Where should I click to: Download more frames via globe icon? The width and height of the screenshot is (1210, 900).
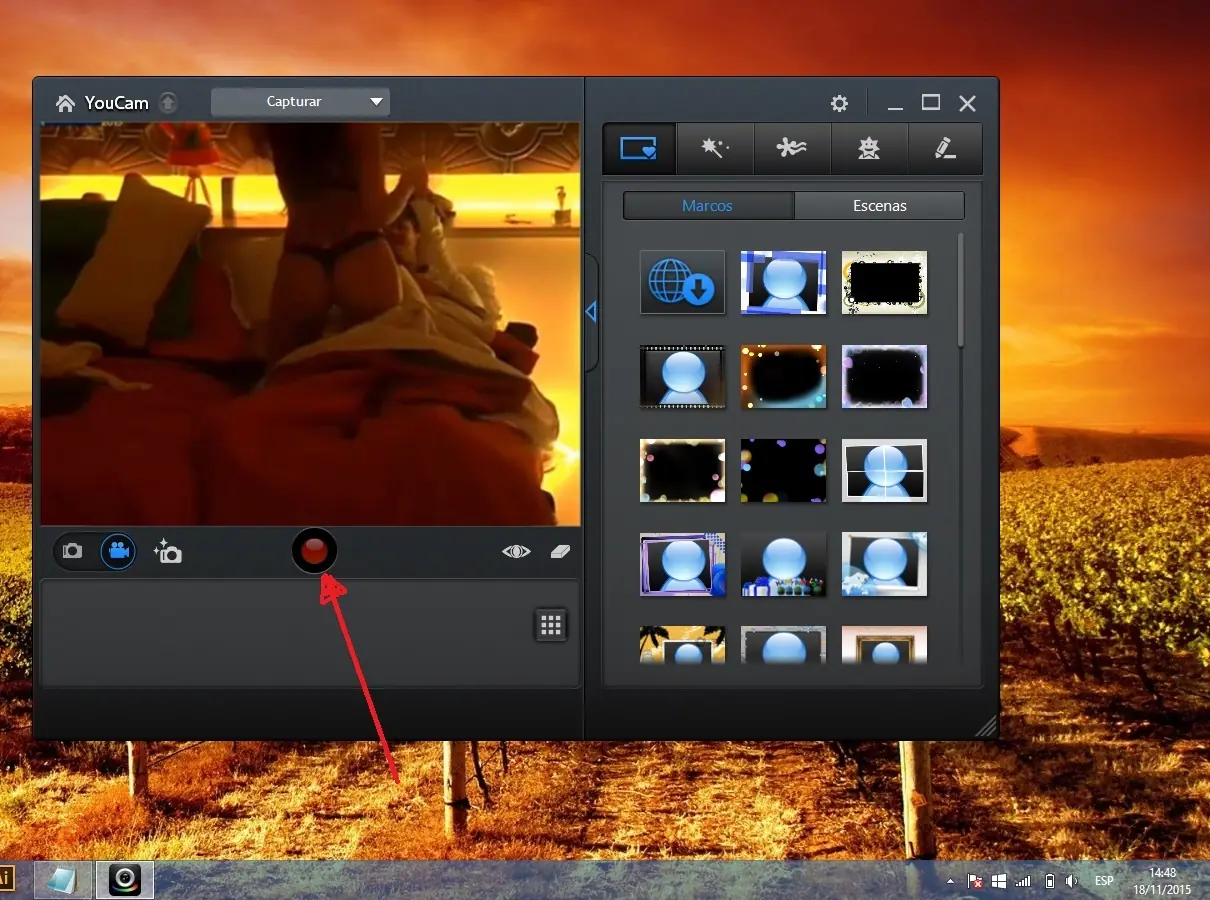(x=682, y=282)
